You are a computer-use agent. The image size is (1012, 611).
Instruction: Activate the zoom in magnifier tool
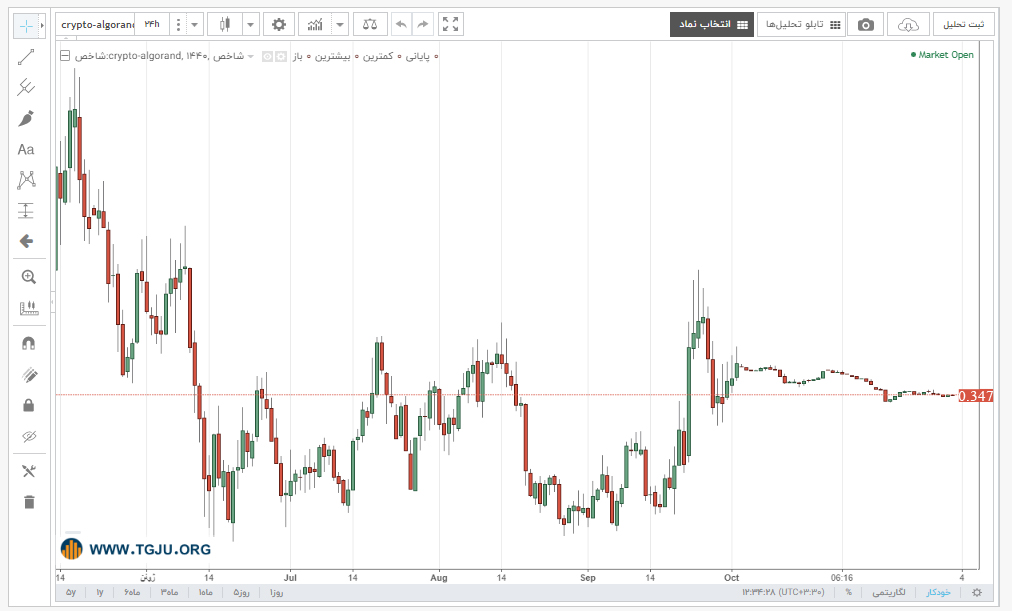(x=28, y=277)
